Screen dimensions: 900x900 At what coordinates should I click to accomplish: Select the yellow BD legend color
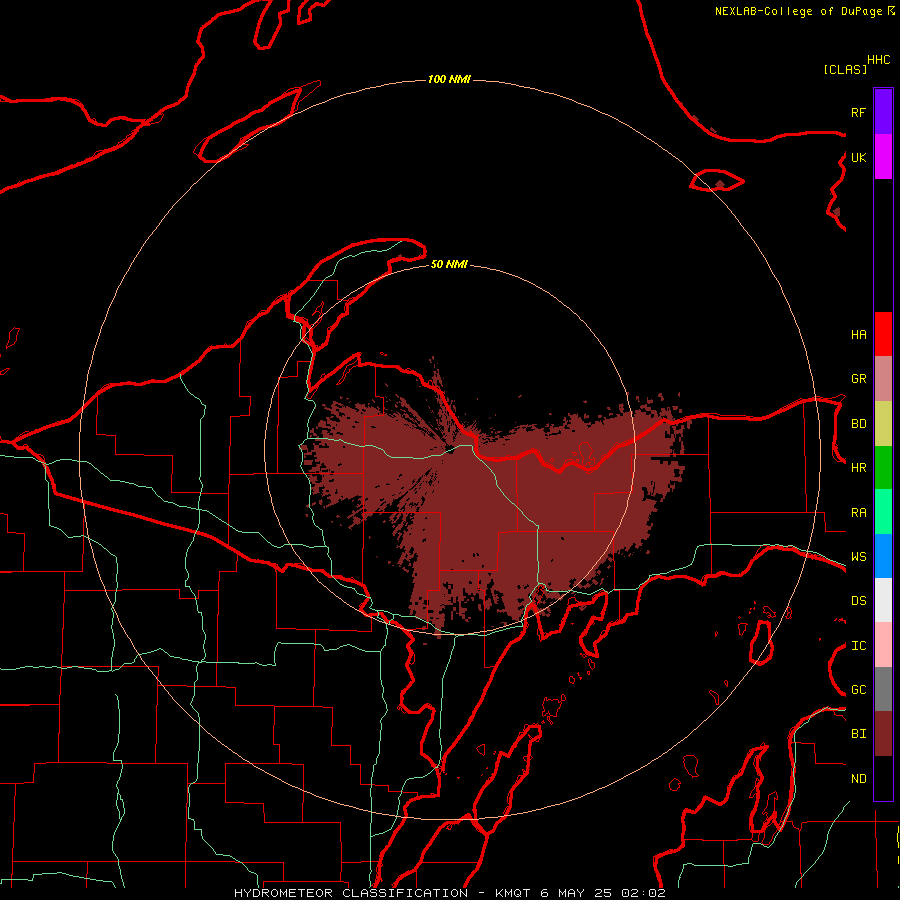(883, 424)
